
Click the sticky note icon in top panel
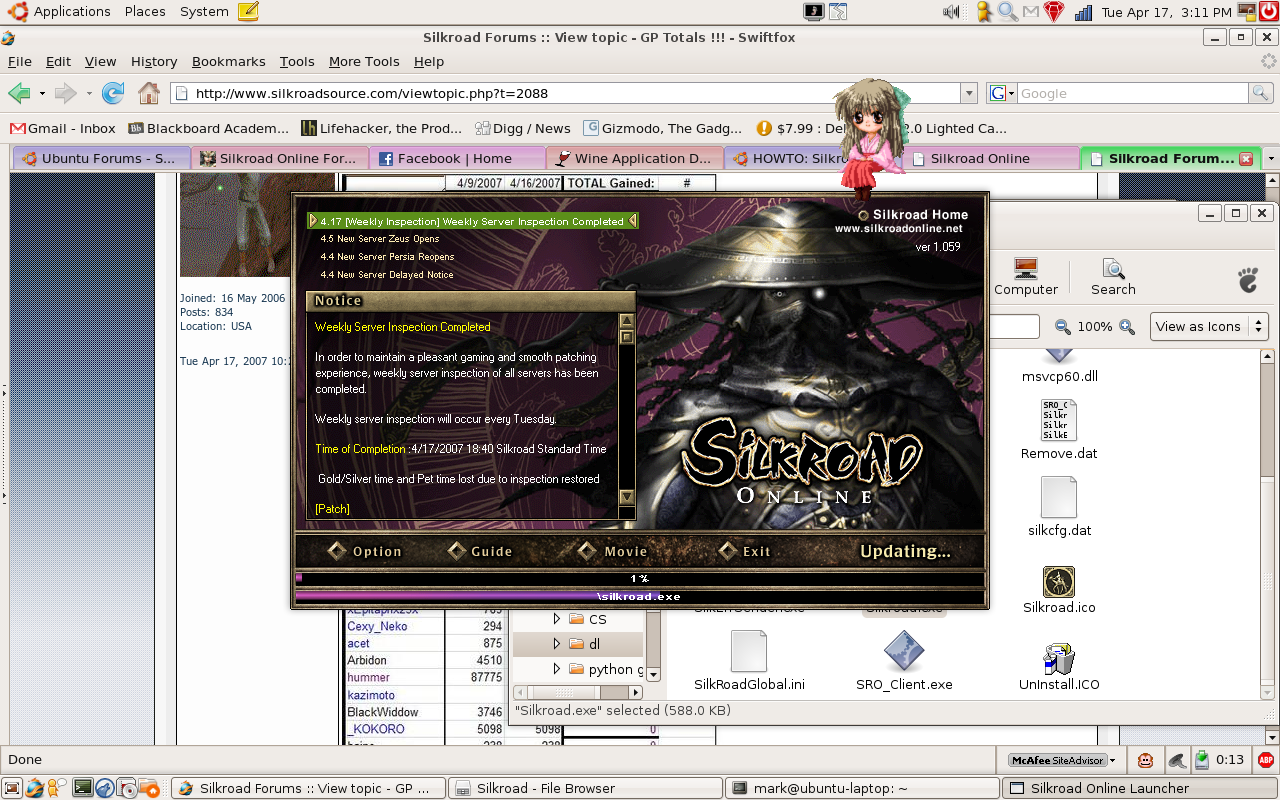(248, 11)
